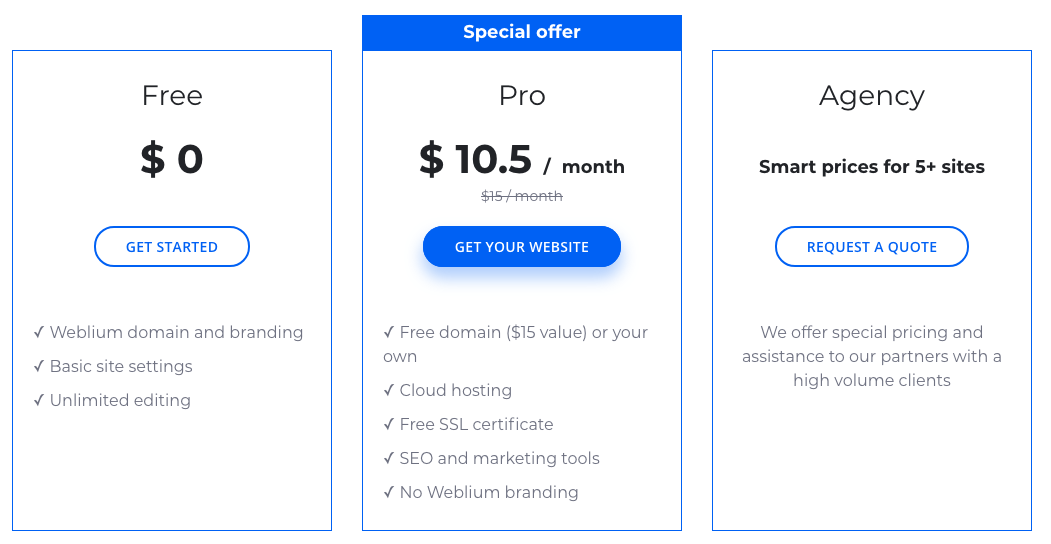Click checkmark beside Cloud hosting
1051x544 pixels.
pyautogui.click(x=389, y=391)
